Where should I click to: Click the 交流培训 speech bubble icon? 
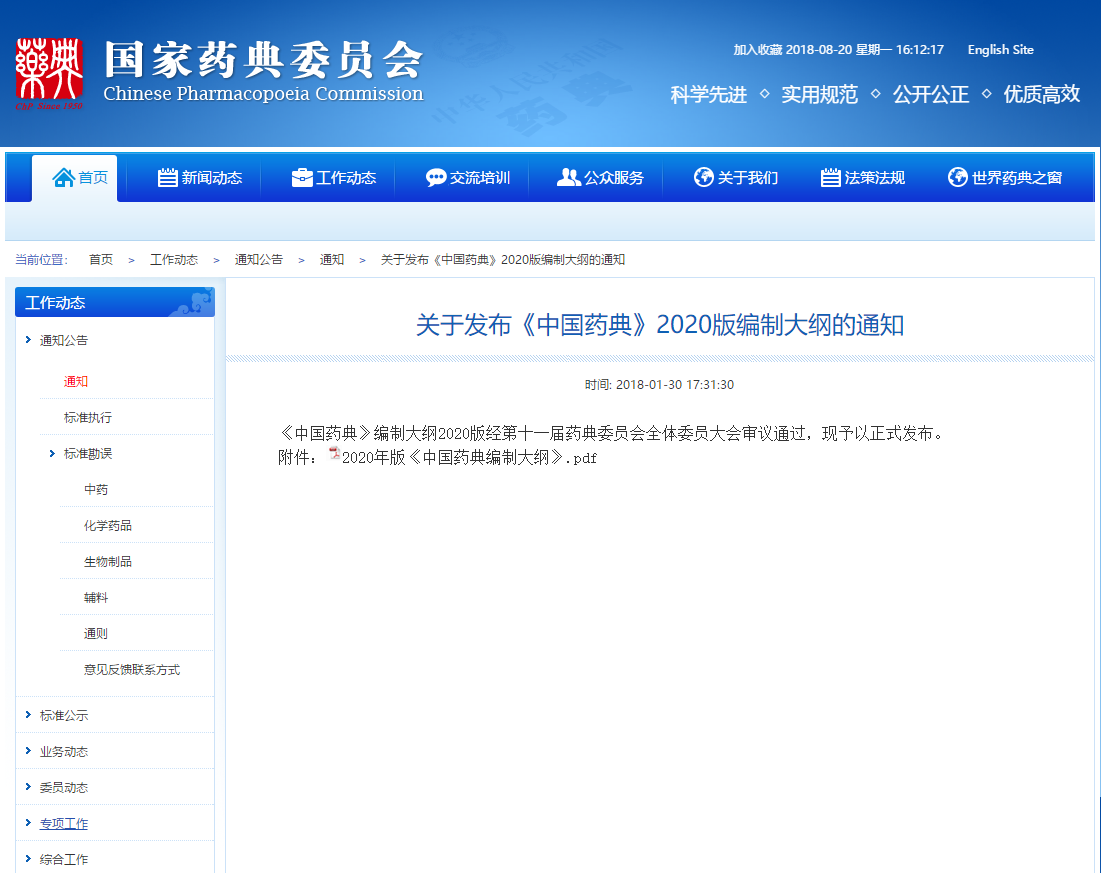coord(436,178)
